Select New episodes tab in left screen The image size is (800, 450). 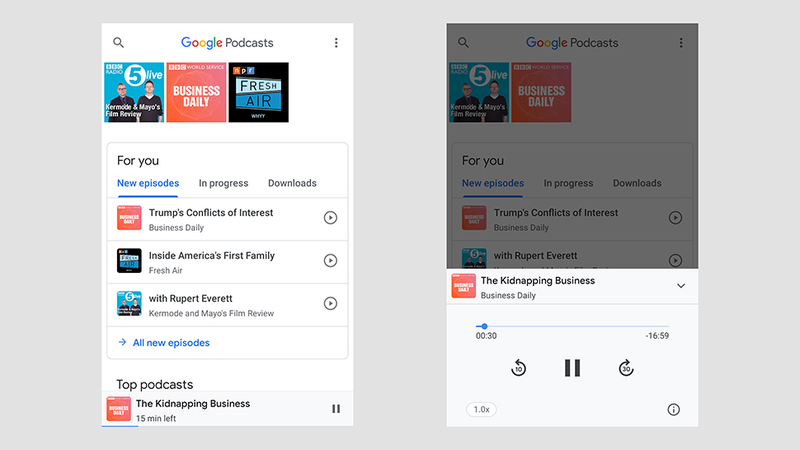pyautogui.click(x=148, y=183)
